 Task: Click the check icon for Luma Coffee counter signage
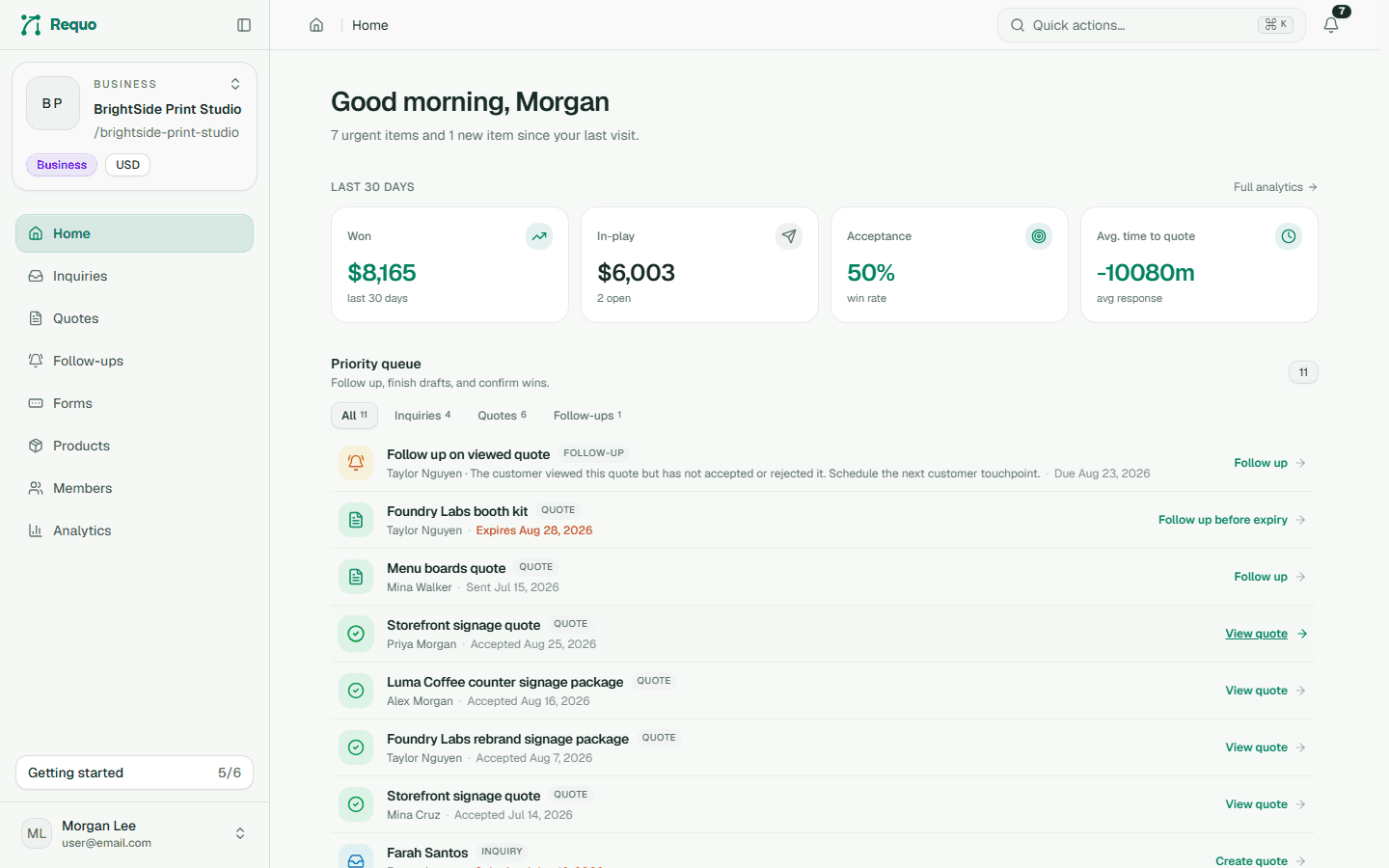click(356, 691)
